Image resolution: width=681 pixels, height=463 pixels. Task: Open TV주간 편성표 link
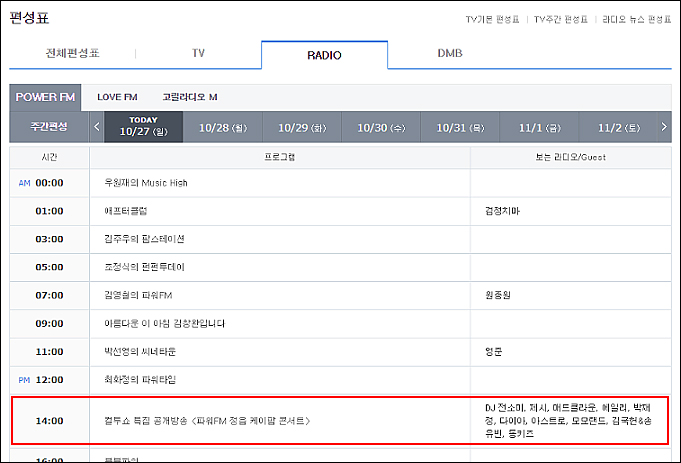coord(560,20)
